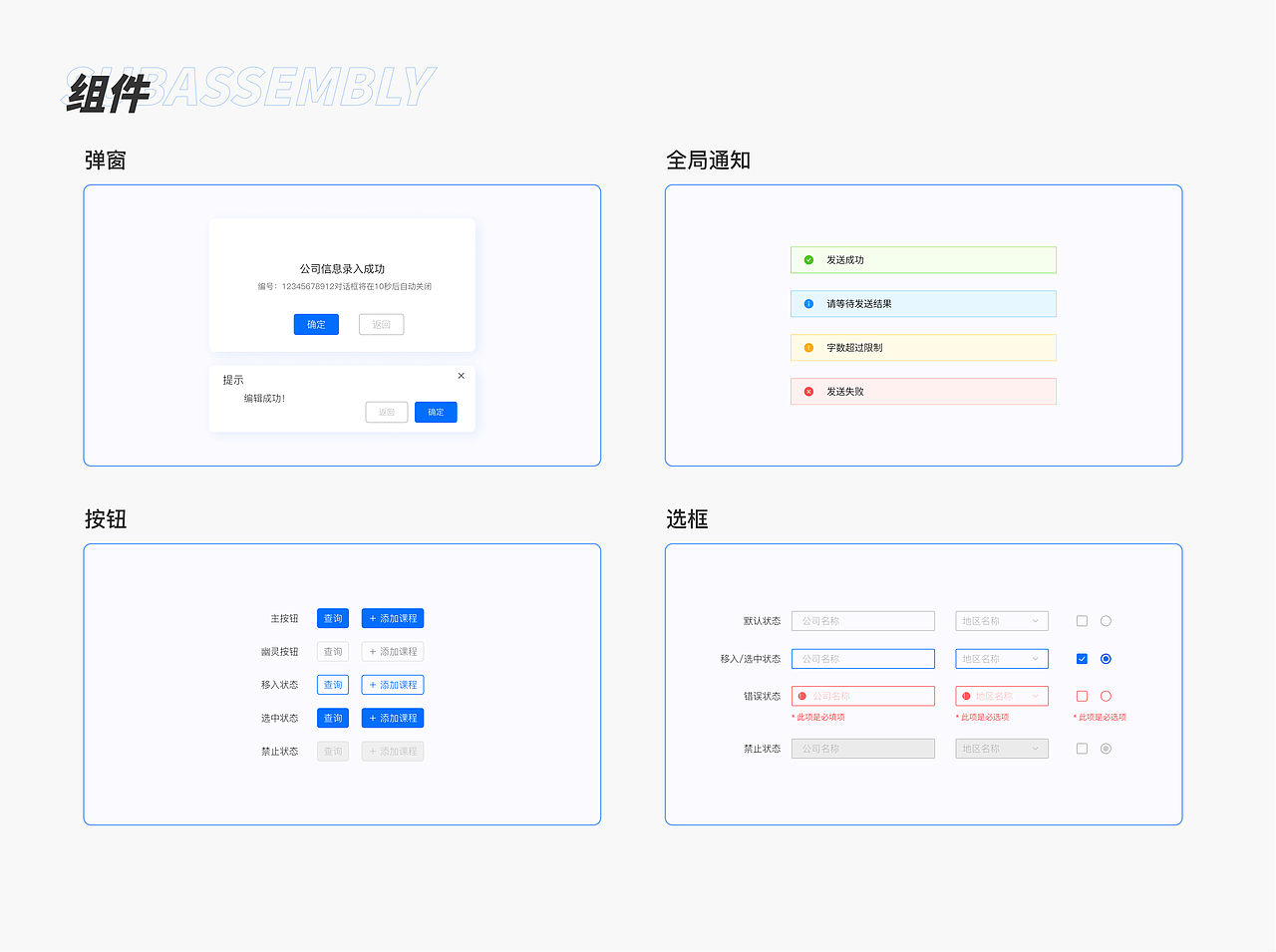Check the red 错误状态 checkbox
This screenshot has width=1276, height=952.
(1082, 697)
